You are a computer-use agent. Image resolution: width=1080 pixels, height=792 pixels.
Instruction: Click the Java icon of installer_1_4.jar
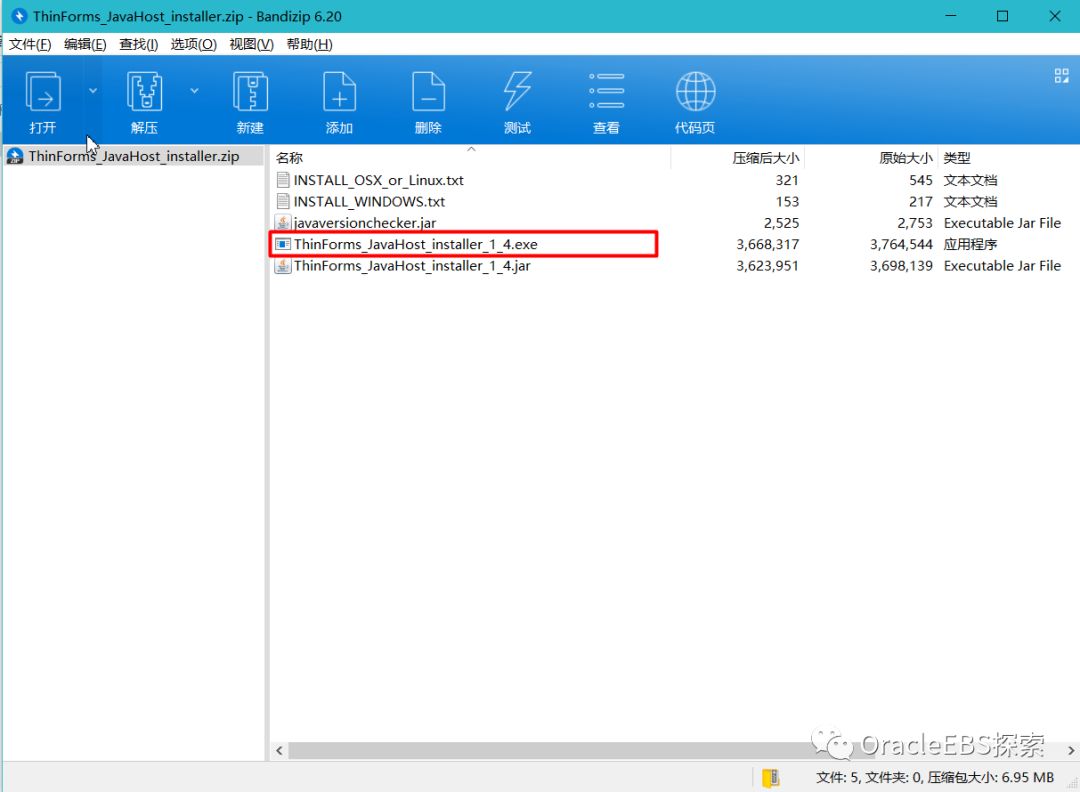pyautogui.click(x=282, y=266)
